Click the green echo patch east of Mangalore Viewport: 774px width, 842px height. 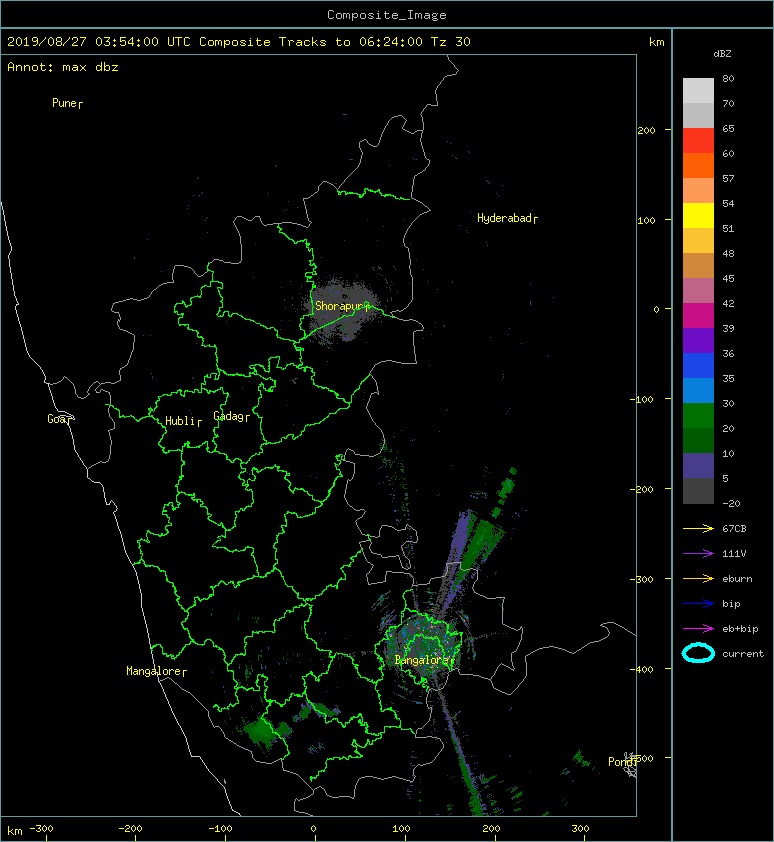262,730
